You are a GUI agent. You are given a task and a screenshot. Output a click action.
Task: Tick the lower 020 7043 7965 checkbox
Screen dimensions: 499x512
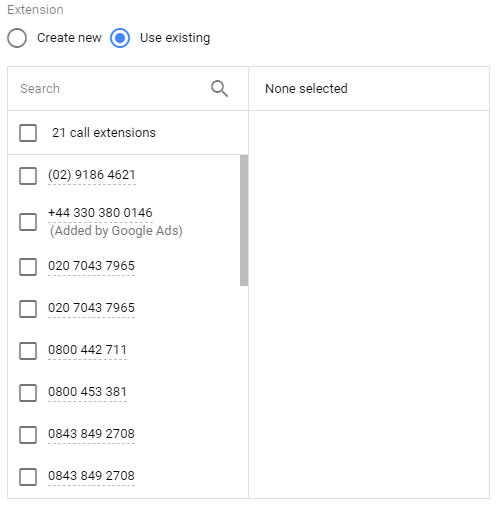tap(28, 309)
